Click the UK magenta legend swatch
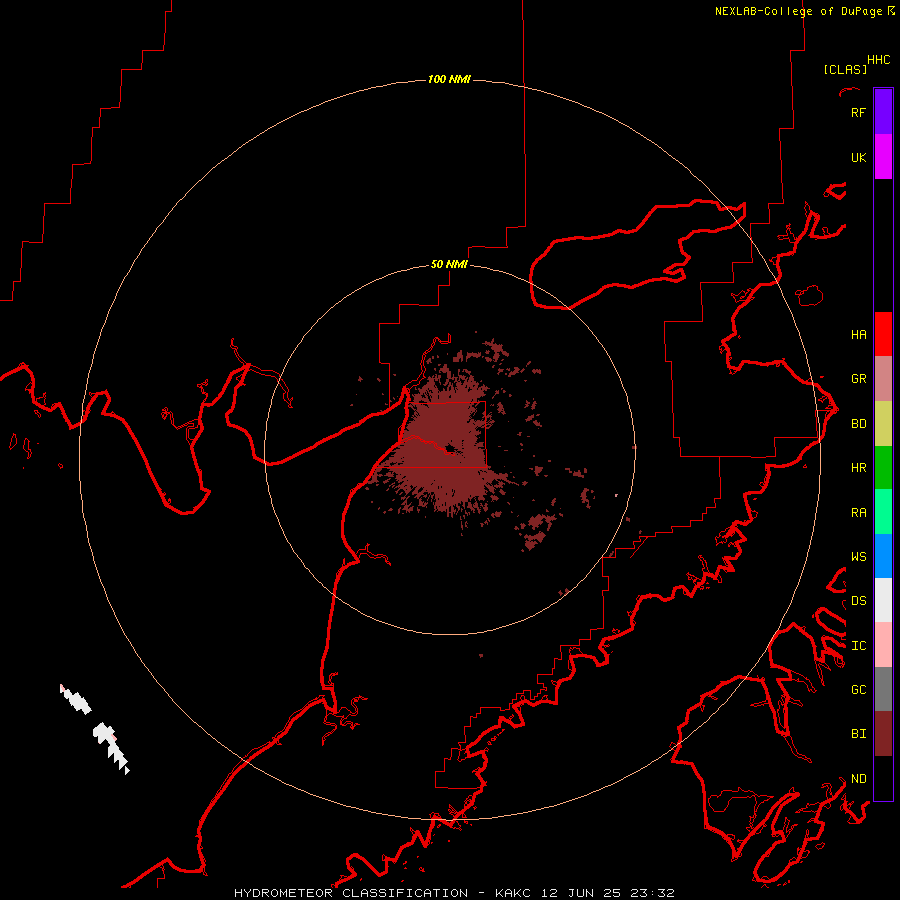This screenshot has width=900, height=900. pyautogui.click(x=883, y=157)
